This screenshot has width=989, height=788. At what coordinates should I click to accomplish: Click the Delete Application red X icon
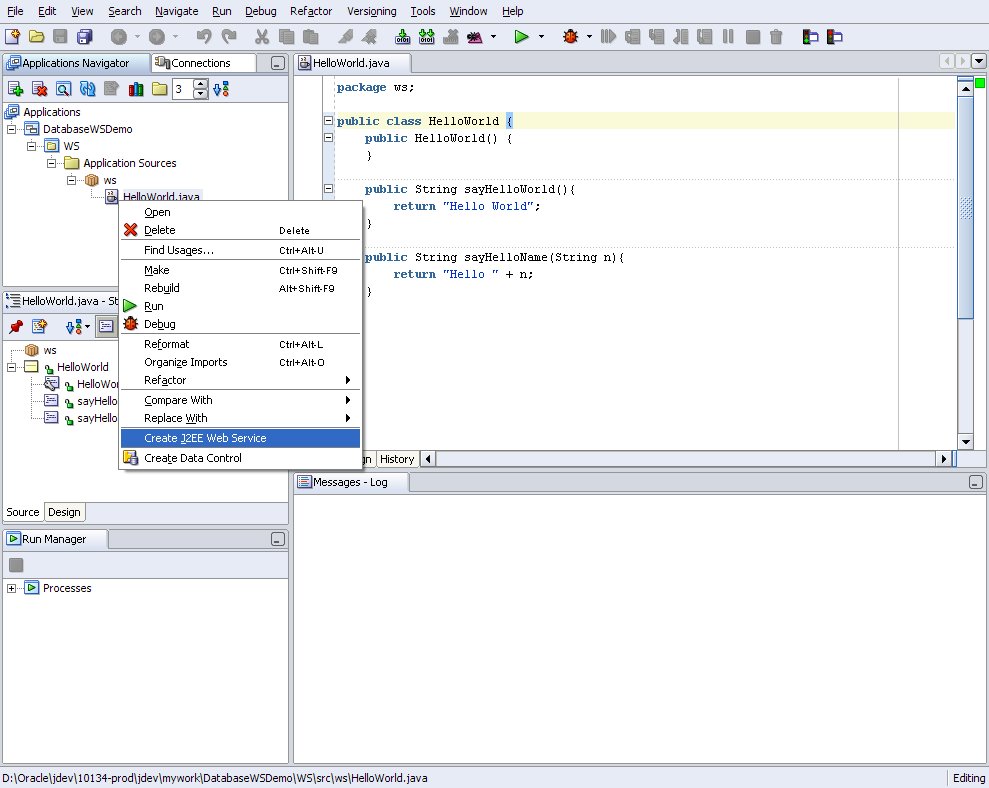(39, 89)
